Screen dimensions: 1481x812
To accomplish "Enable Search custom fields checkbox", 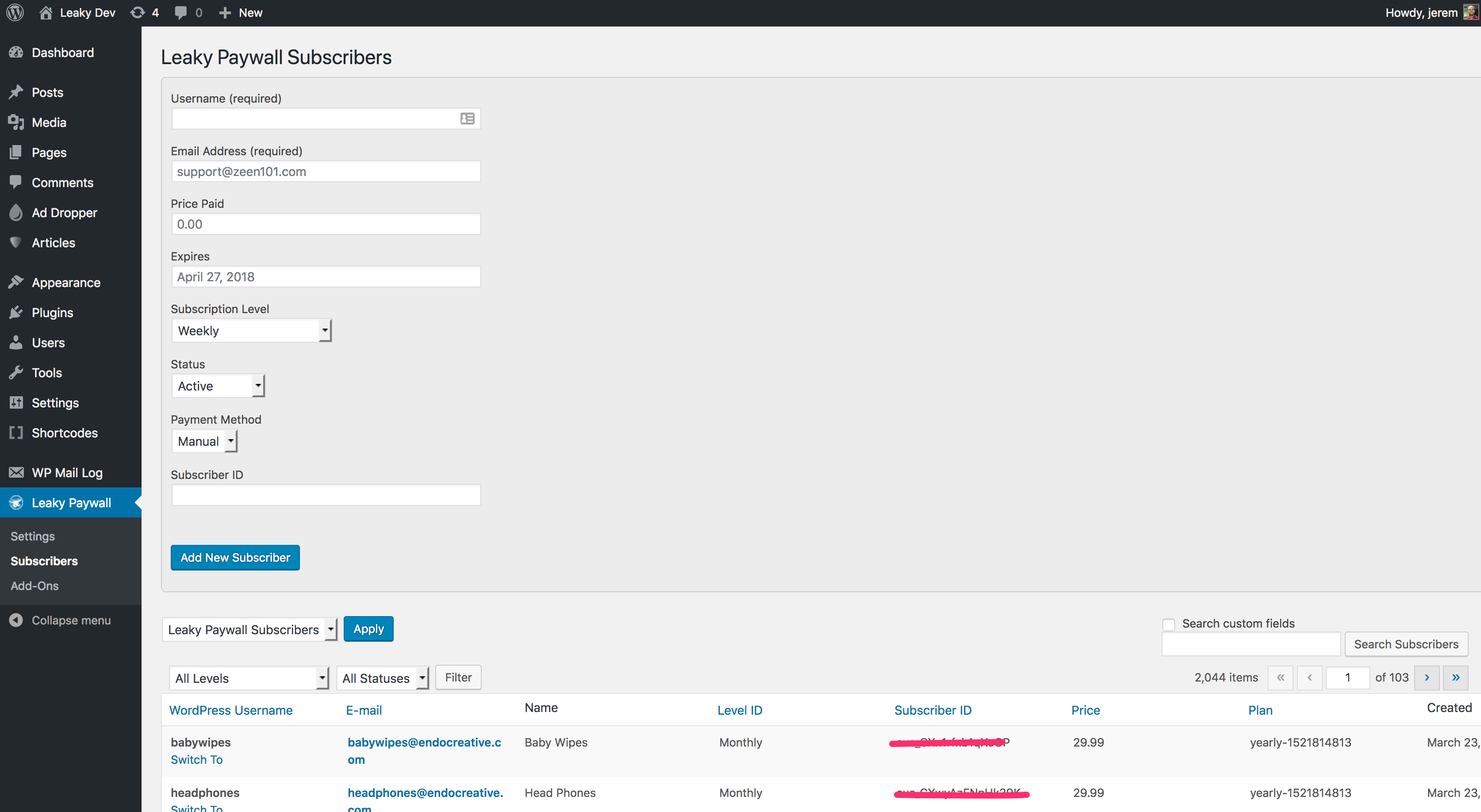I will tap(1168, 624).
